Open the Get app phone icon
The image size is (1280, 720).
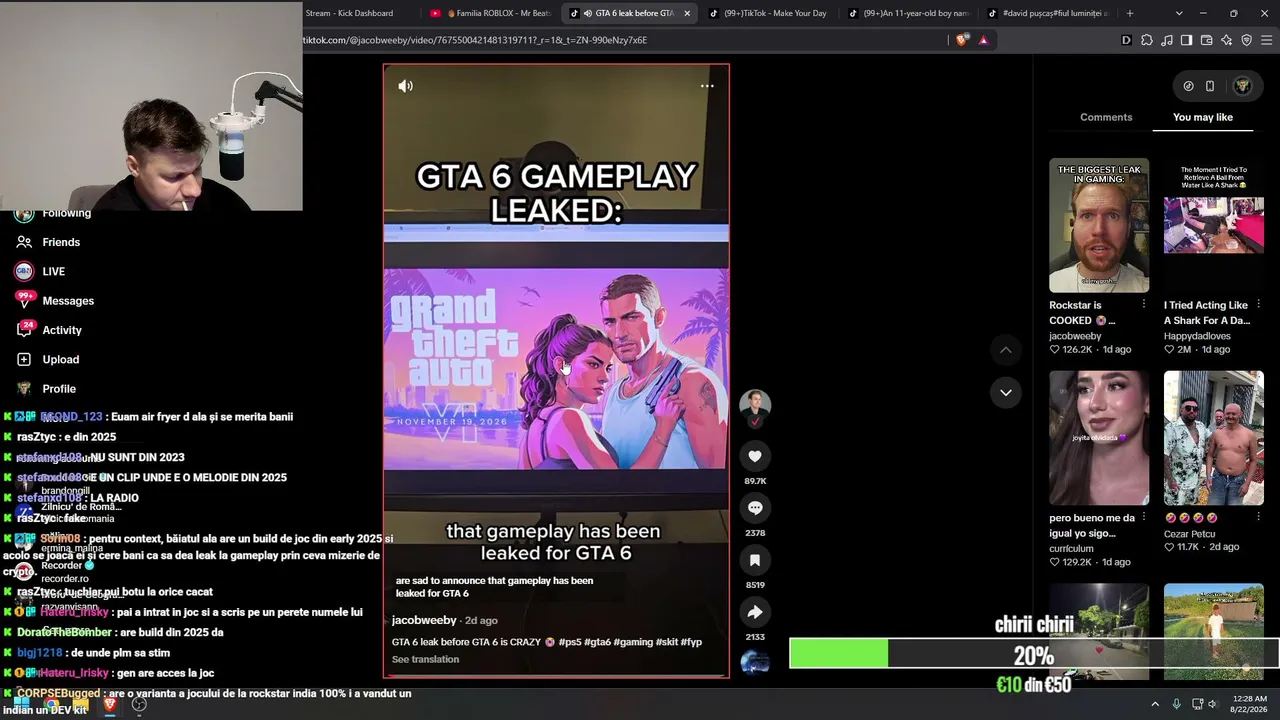click(x=1210, y=86)
